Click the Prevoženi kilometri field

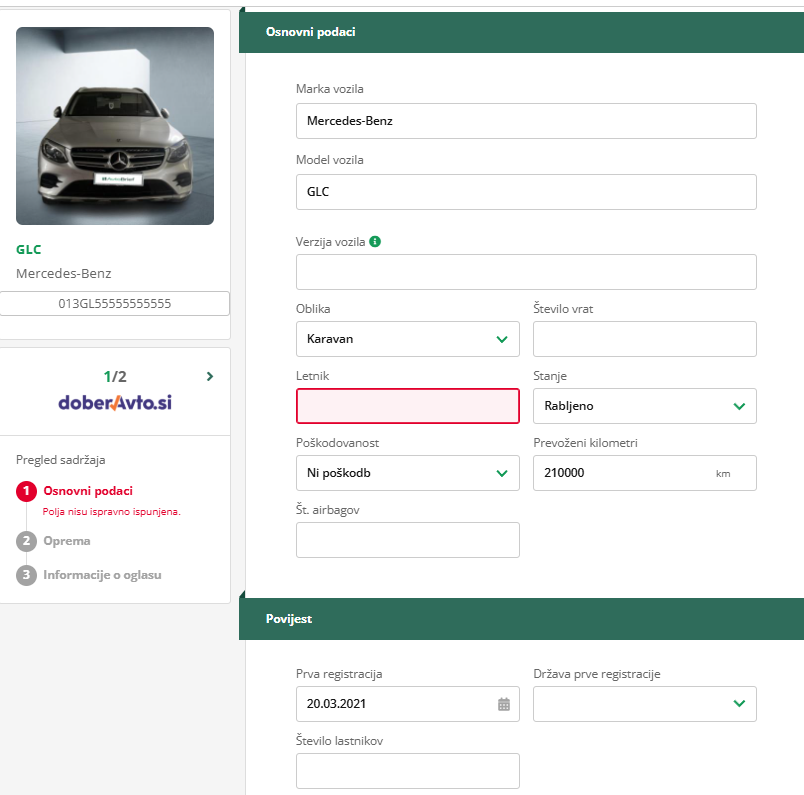[620, 473]
